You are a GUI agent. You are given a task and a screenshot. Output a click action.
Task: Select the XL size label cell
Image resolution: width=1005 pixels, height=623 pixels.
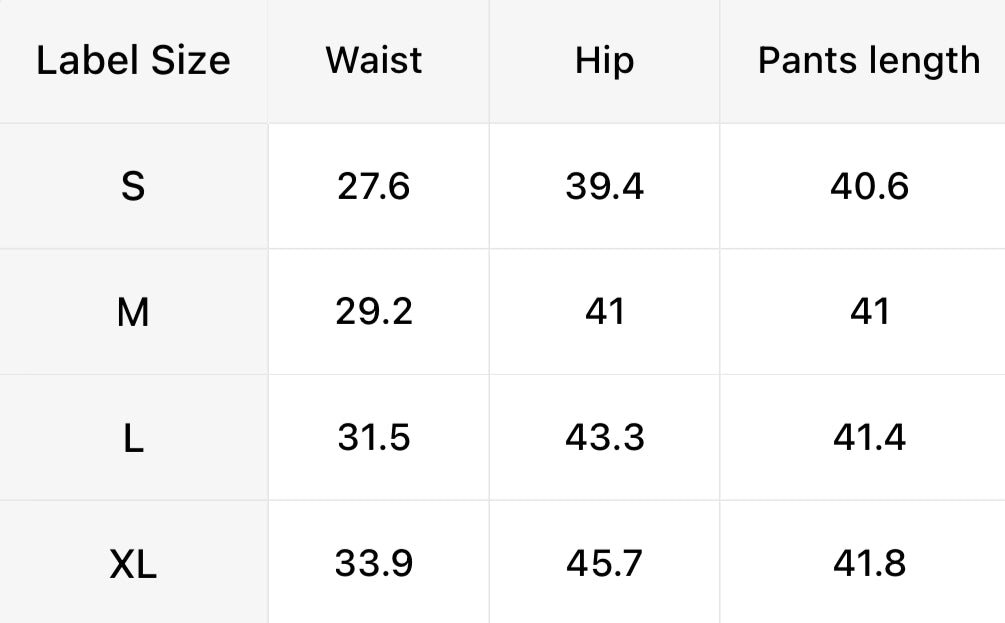[133, 565]
